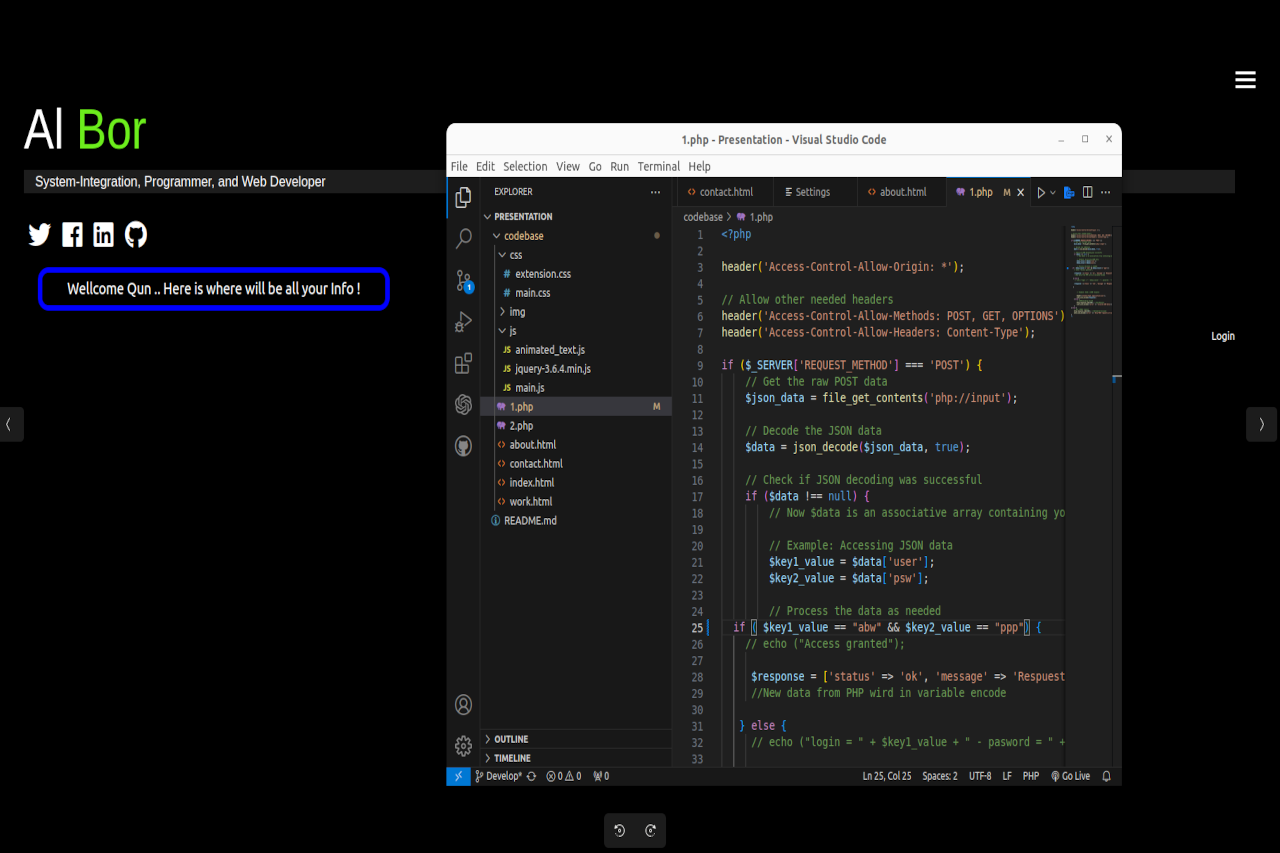This screenshot has height=853, width=1280.
Task: Click the Facebook social icon
Action: click(72, 235)
